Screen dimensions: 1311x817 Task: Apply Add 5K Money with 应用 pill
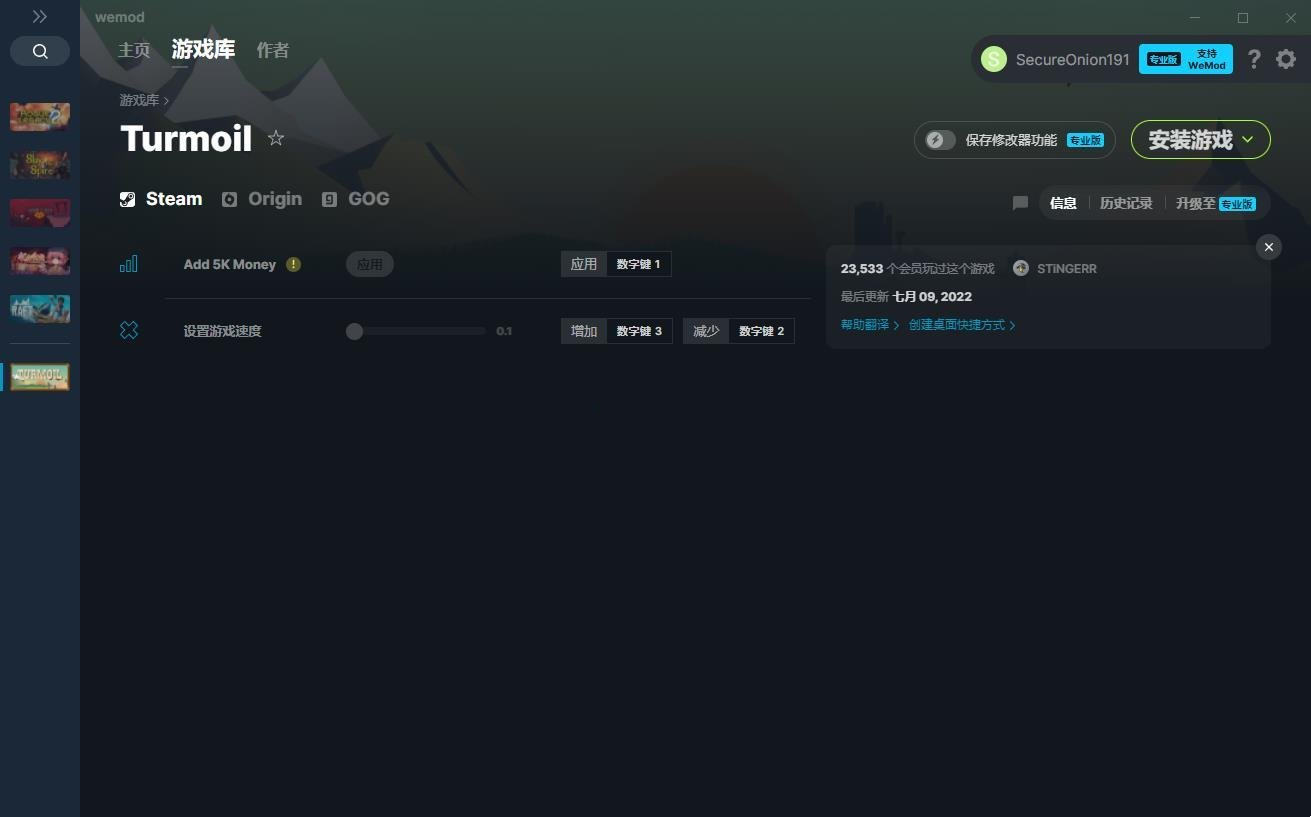[x=370, y=264]
